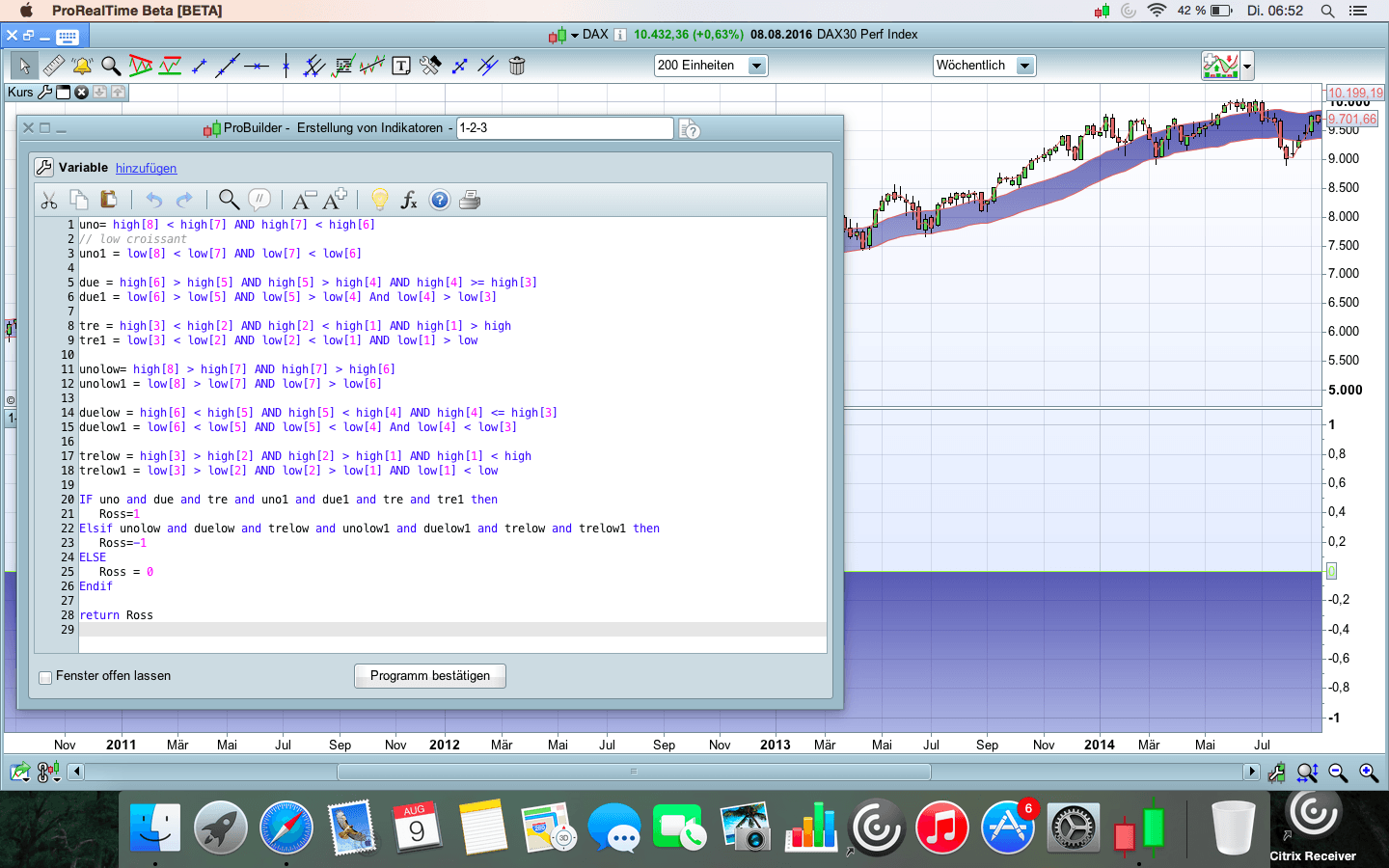
Task: Click the comment toggle speech bubble icon
Action: tap(259, 200)
